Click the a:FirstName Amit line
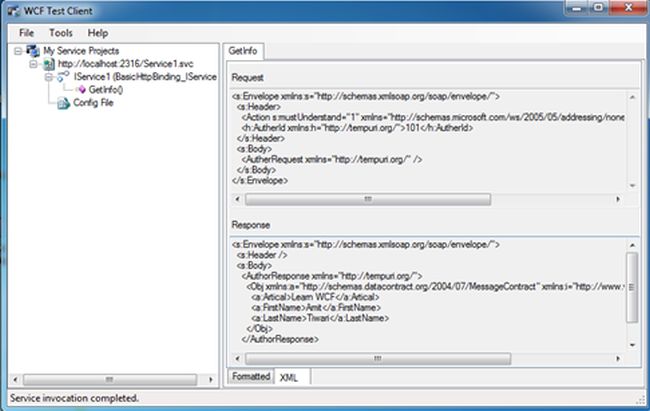Image resolution: width=650 pixels, height=411 pixels. click(316, 307)
